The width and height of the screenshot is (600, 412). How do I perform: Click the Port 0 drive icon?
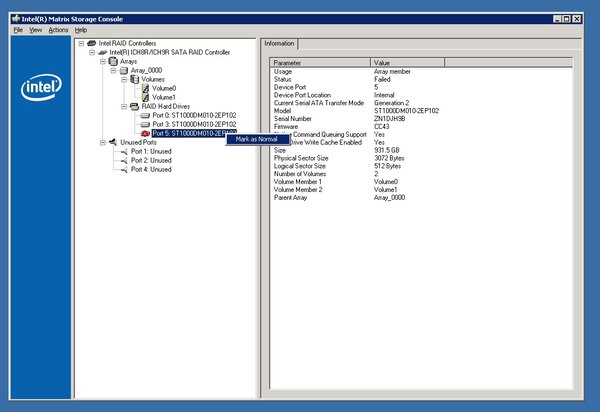(145, 115)
